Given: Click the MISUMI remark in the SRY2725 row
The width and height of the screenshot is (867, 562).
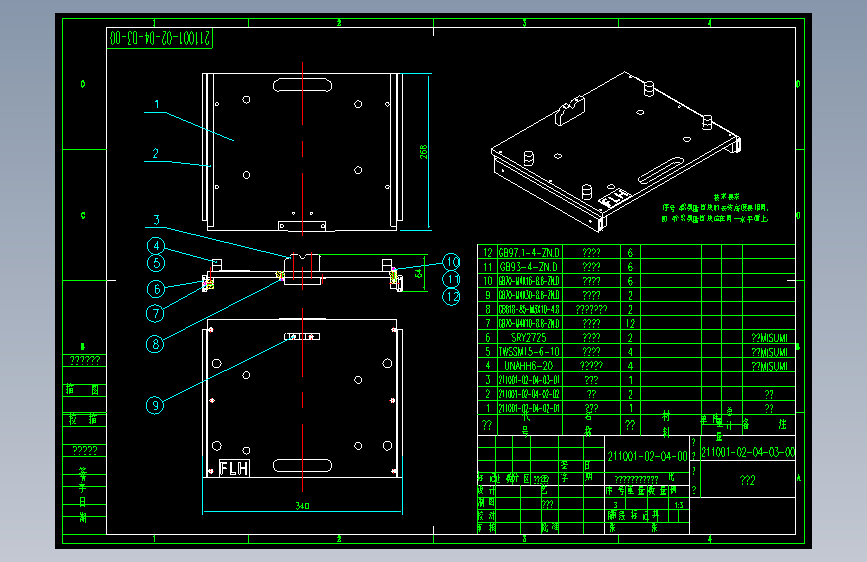Looking at the screenshot, I should coord(769,337).
